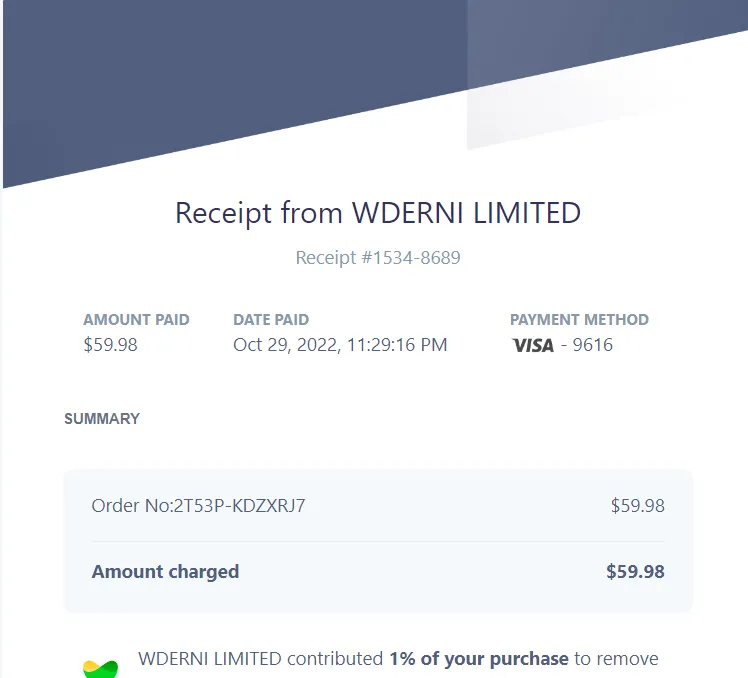This screenshot has width=748, height=678.
Task: Click the AMOUNT PAID label
Action: 136,320
